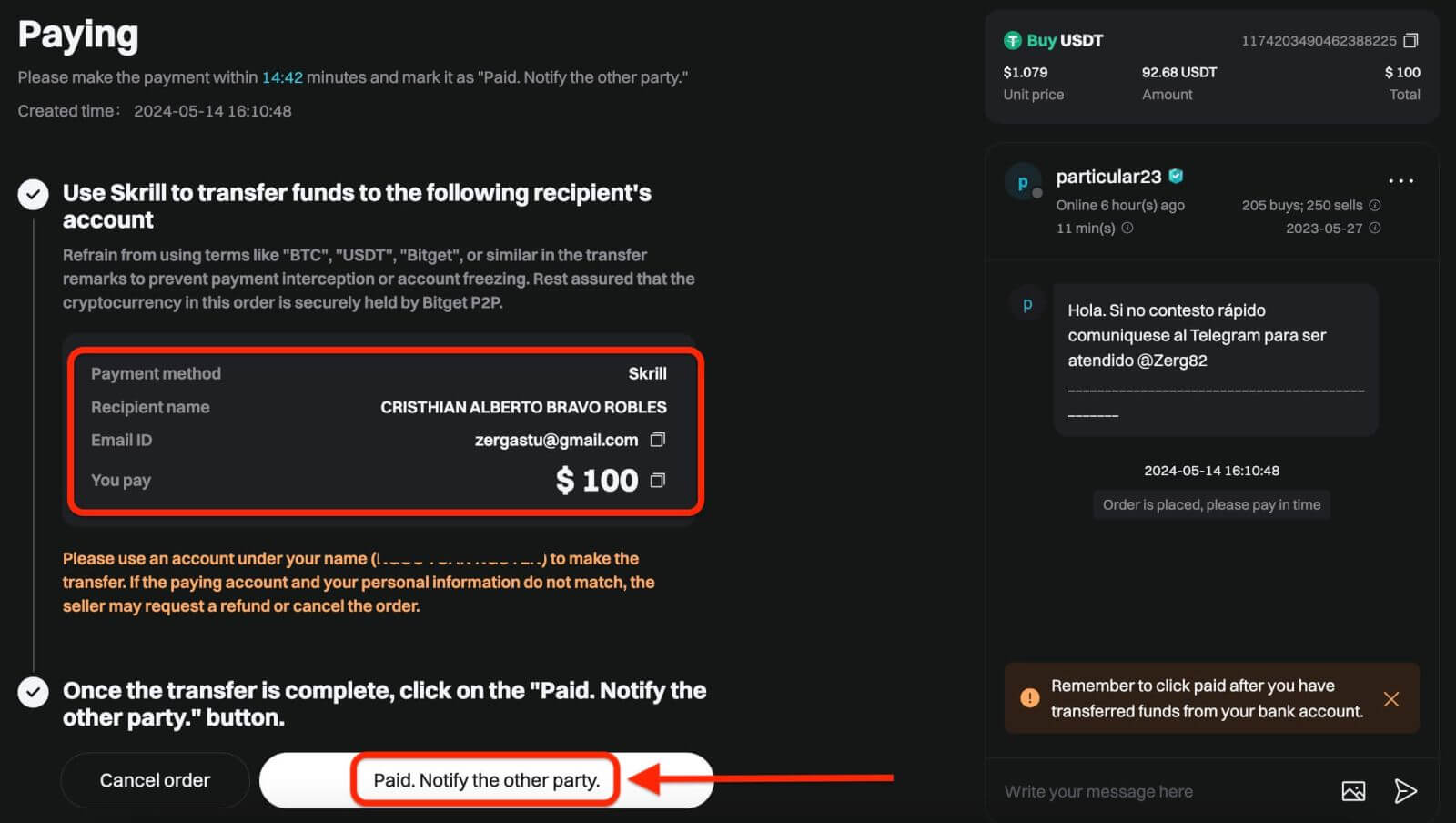Click Cancel order button

point(155,780)
